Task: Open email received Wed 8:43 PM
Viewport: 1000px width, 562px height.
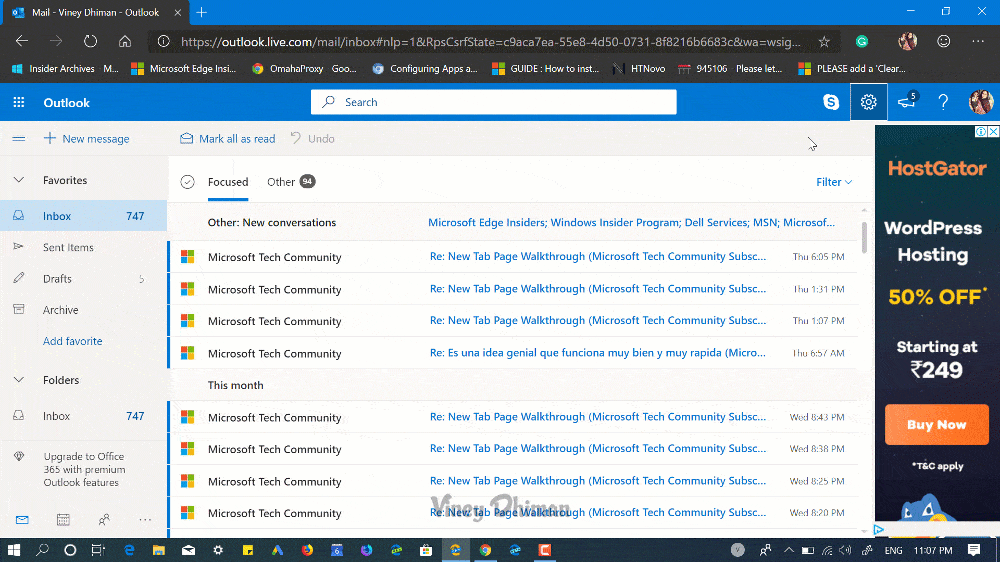Action: coord(515,417)
